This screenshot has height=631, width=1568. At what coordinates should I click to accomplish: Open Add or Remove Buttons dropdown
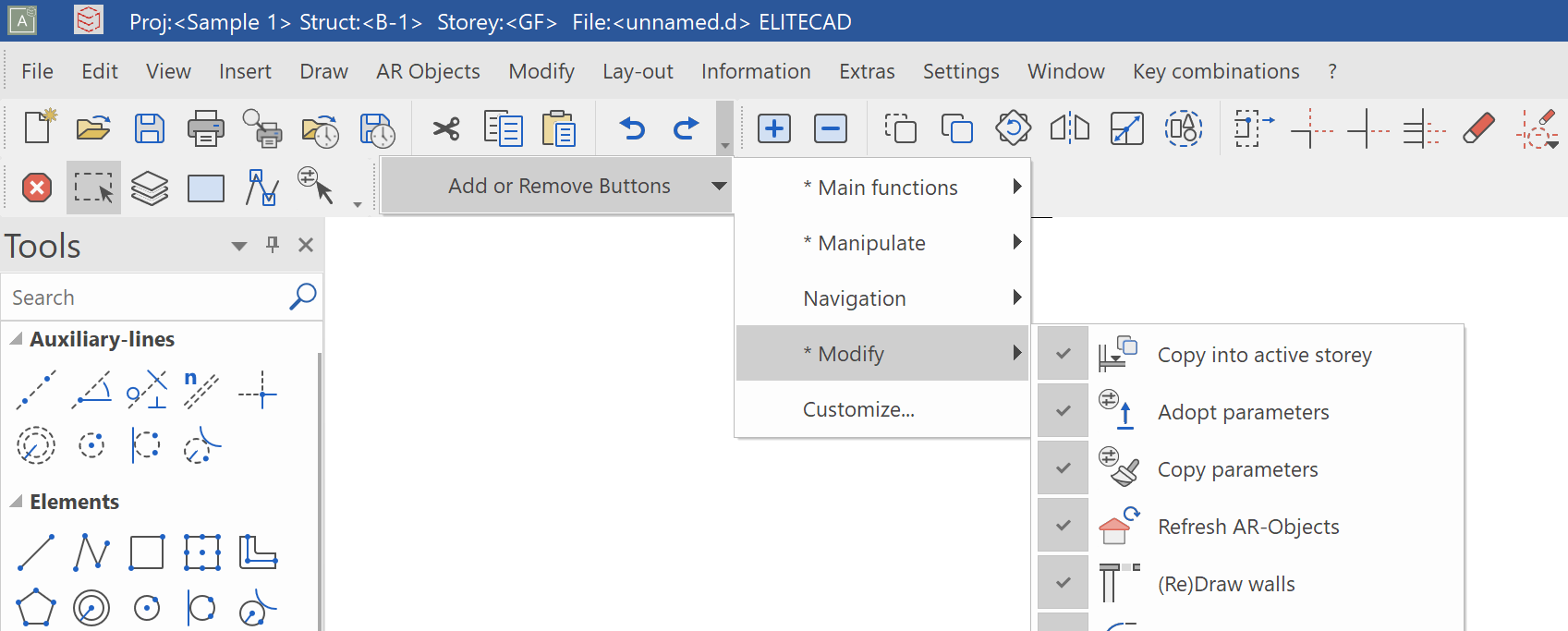557,186
